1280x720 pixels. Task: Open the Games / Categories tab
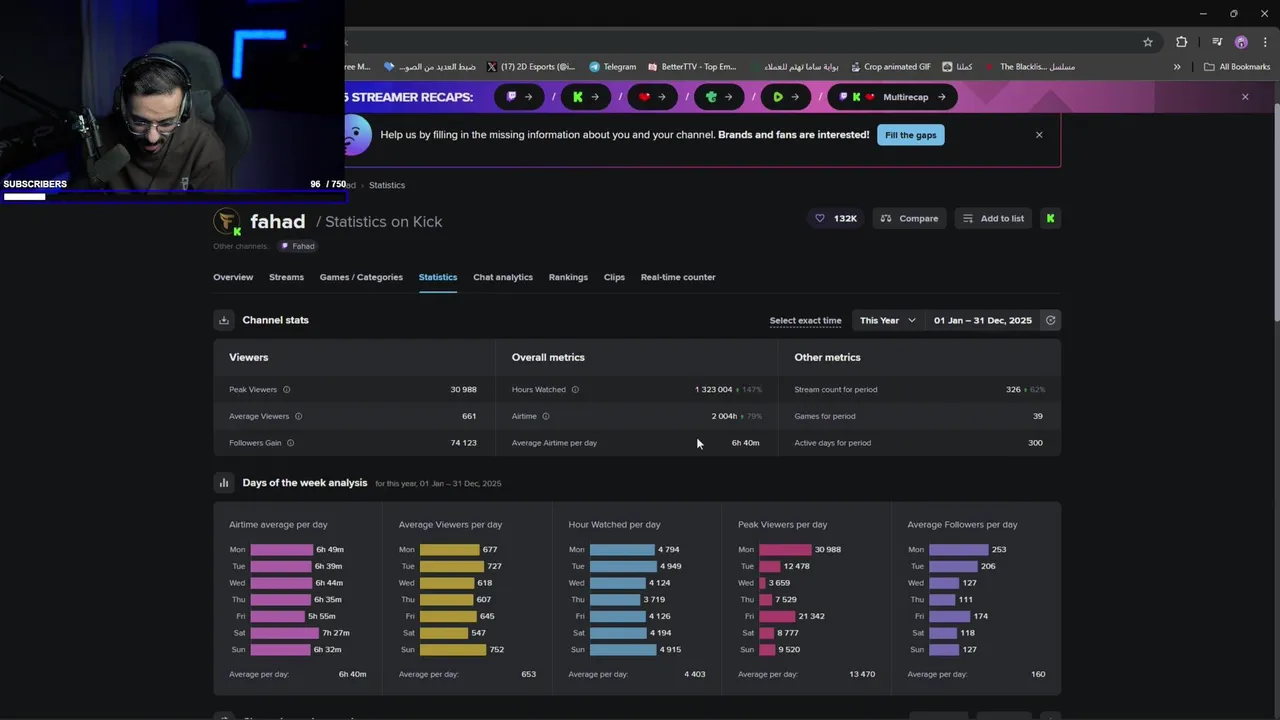pyautogui.click(x=361, y=277)
